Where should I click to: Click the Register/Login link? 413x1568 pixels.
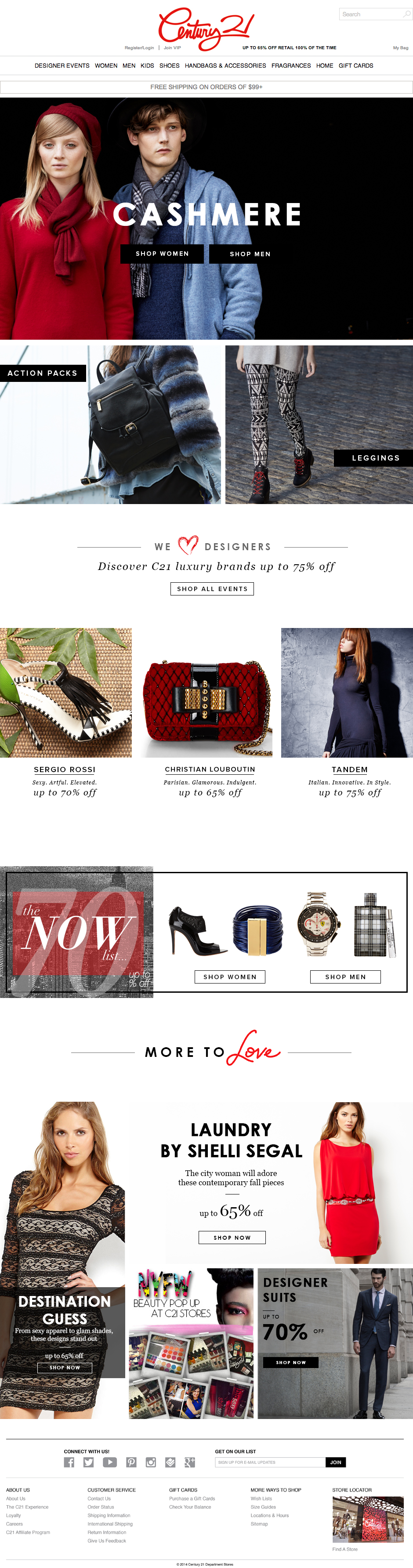[139, 47]
